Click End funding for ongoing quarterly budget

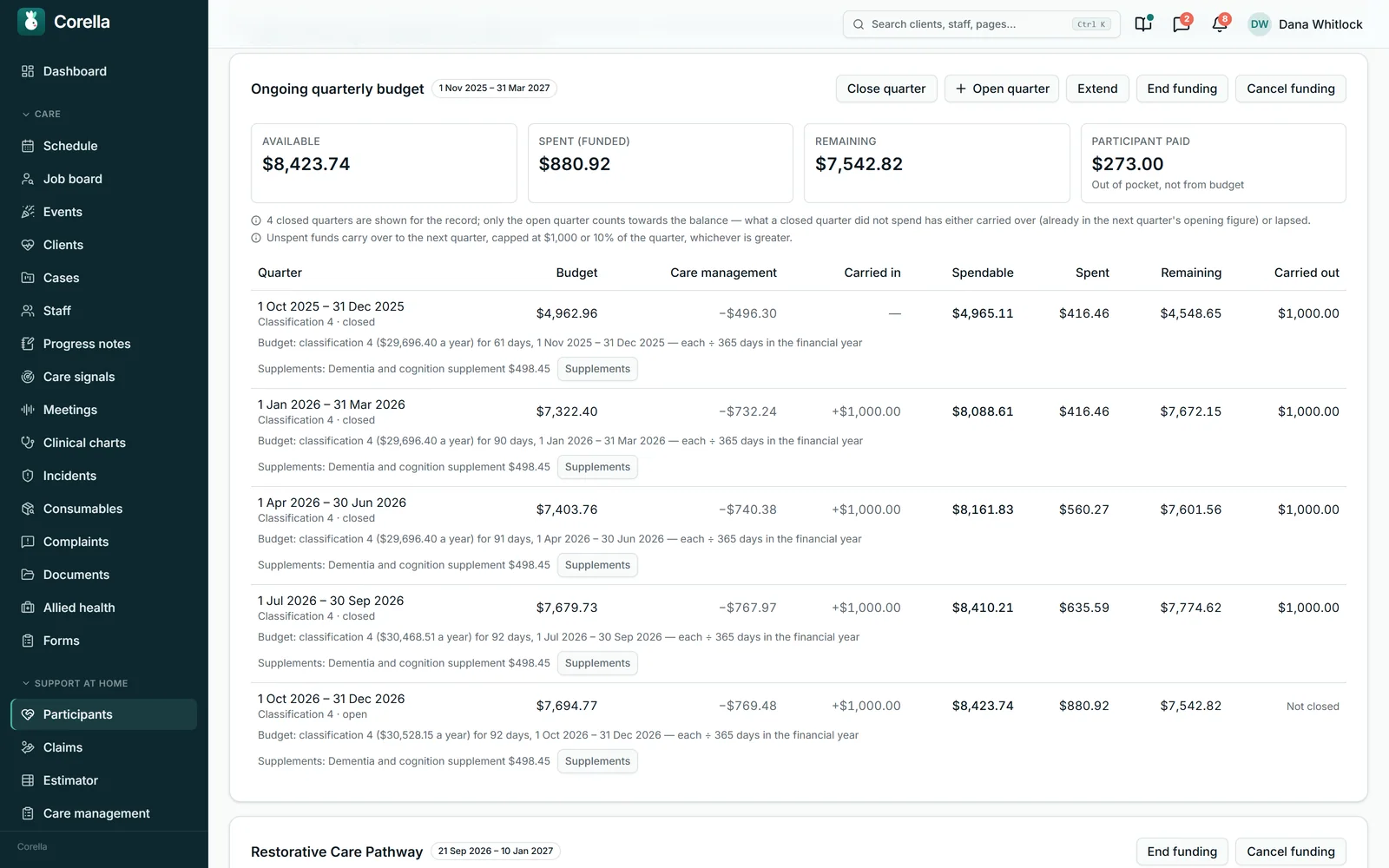1182,89
